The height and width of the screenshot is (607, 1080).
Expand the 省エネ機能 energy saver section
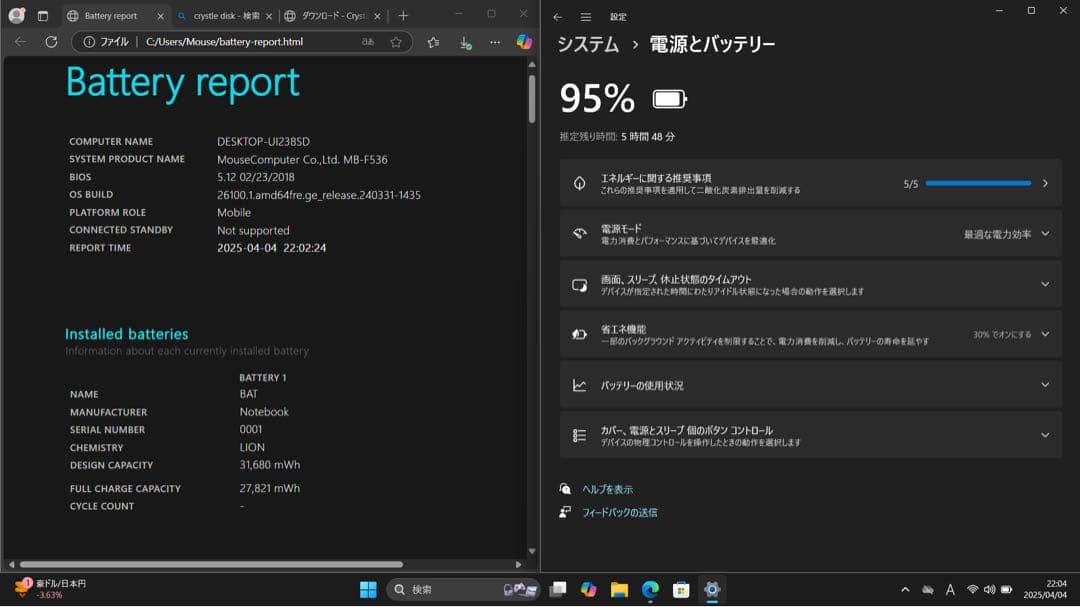(1044, 334)
